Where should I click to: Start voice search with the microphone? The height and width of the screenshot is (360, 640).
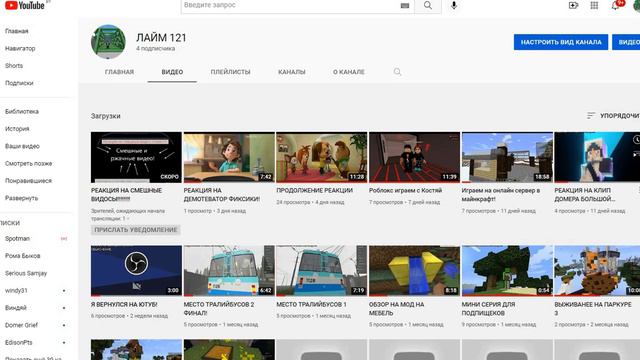453,6
